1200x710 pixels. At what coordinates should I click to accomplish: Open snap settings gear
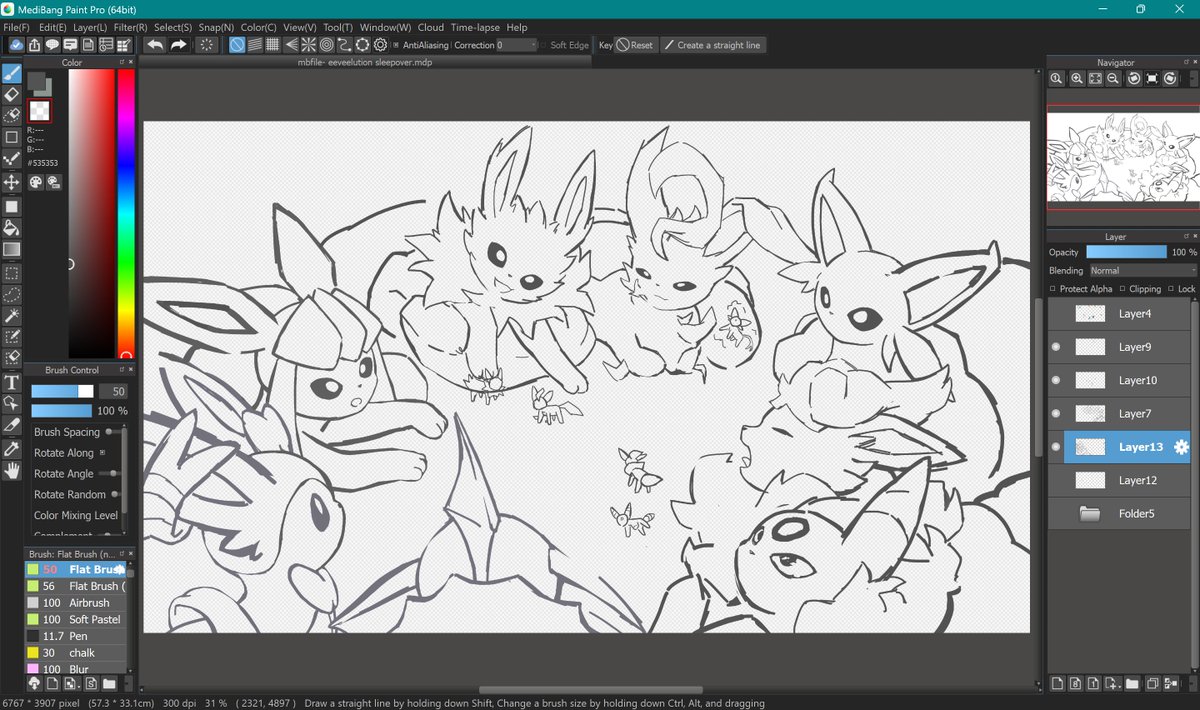click(x=380, y=45)
